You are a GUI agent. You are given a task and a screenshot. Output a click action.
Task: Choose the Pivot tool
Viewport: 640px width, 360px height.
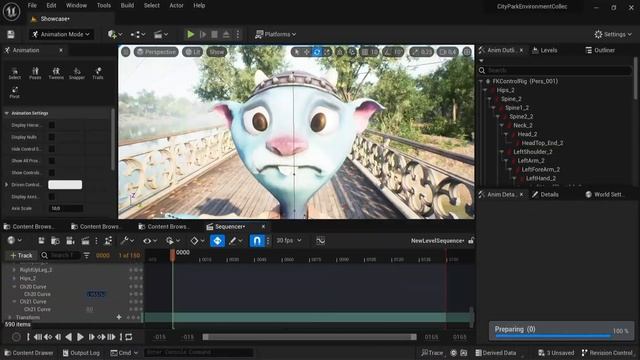coord(15,92)
